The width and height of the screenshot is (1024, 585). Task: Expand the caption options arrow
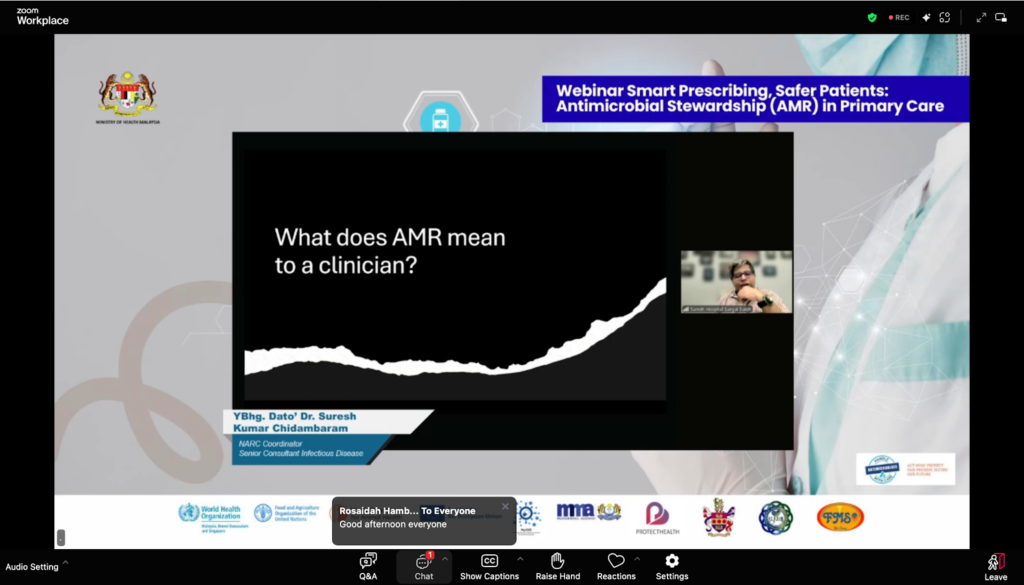point(519,558)
